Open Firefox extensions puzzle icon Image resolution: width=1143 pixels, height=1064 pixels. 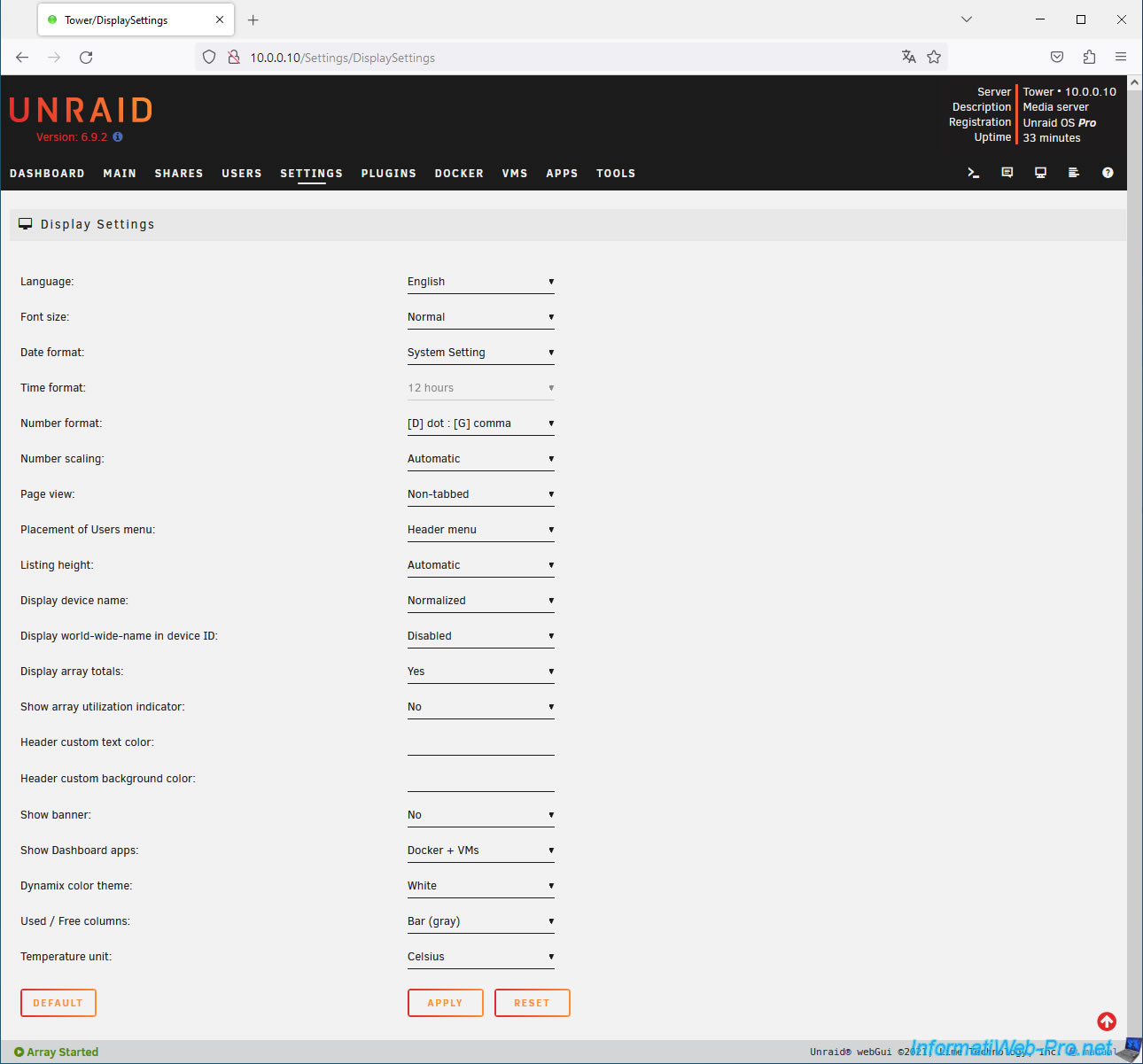(1089, 57)
